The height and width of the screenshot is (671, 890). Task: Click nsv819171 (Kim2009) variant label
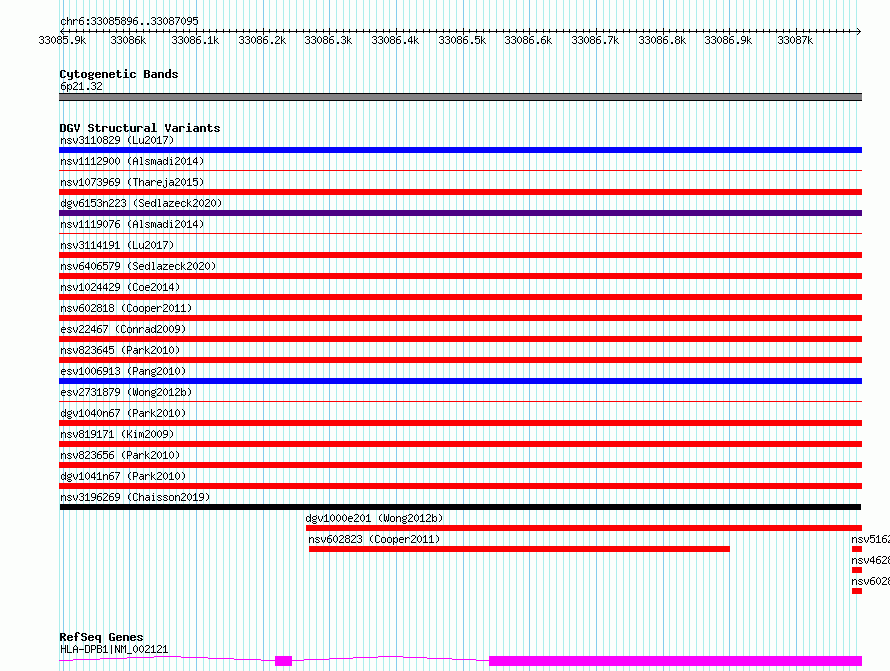(117, 434)
